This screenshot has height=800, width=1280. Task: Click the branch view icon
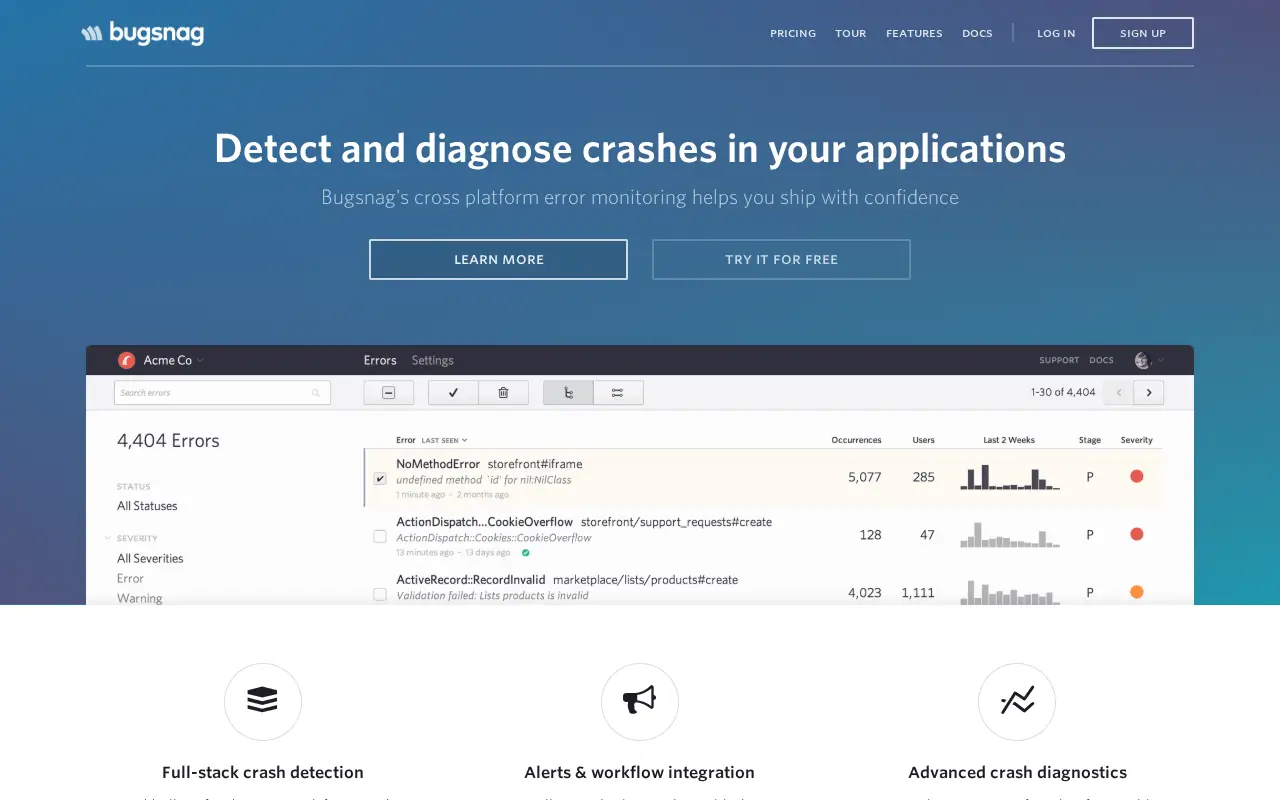coord(568,393)
